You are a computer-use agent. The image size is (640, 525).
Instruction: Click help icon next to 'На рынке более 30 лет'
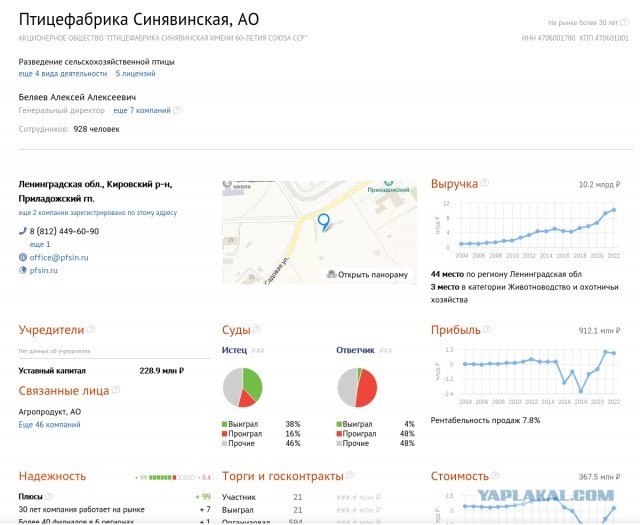point(624,22)
